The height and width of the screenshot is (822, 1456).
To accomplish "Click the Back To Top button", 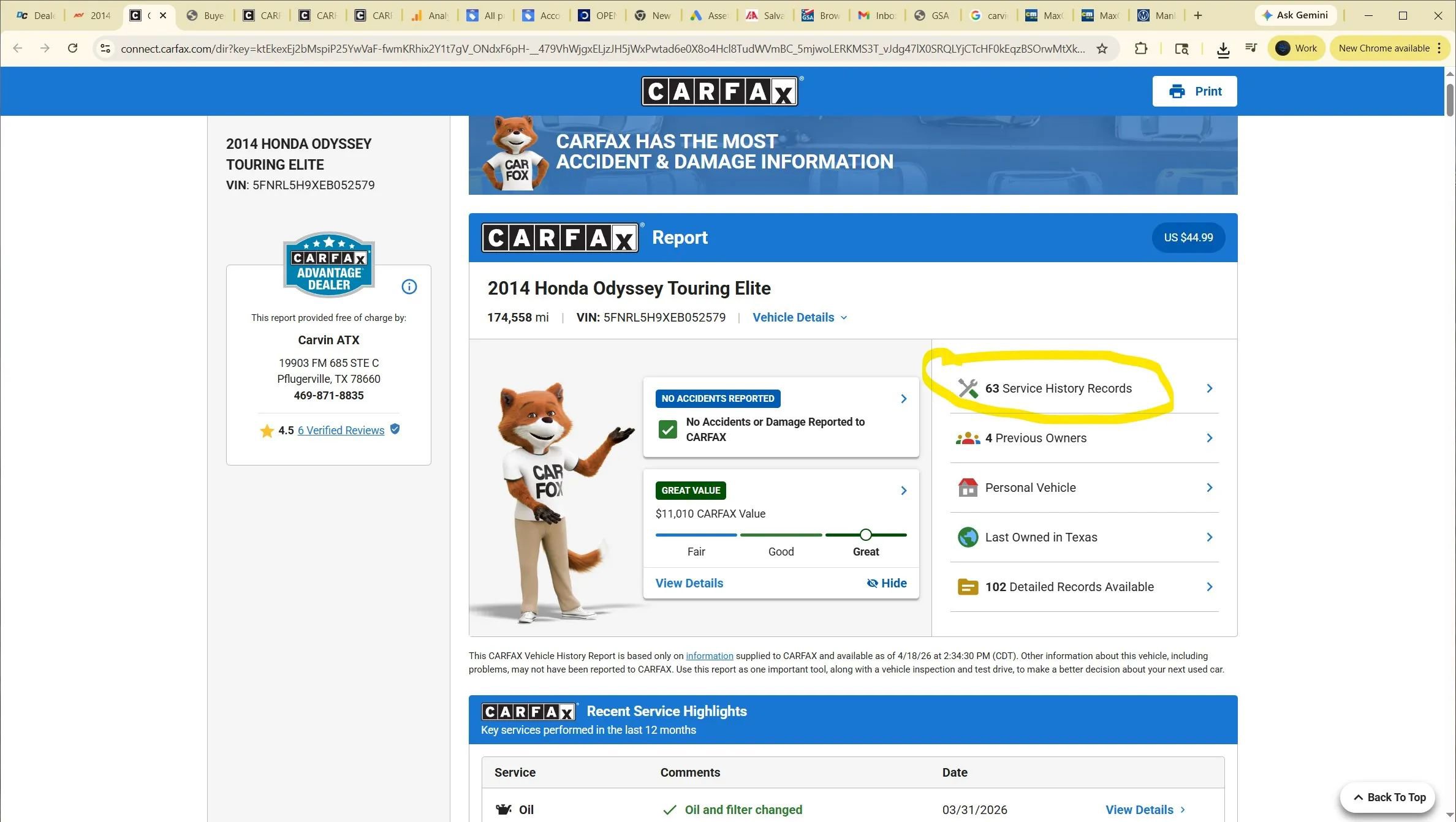I will pos(1388,797).
